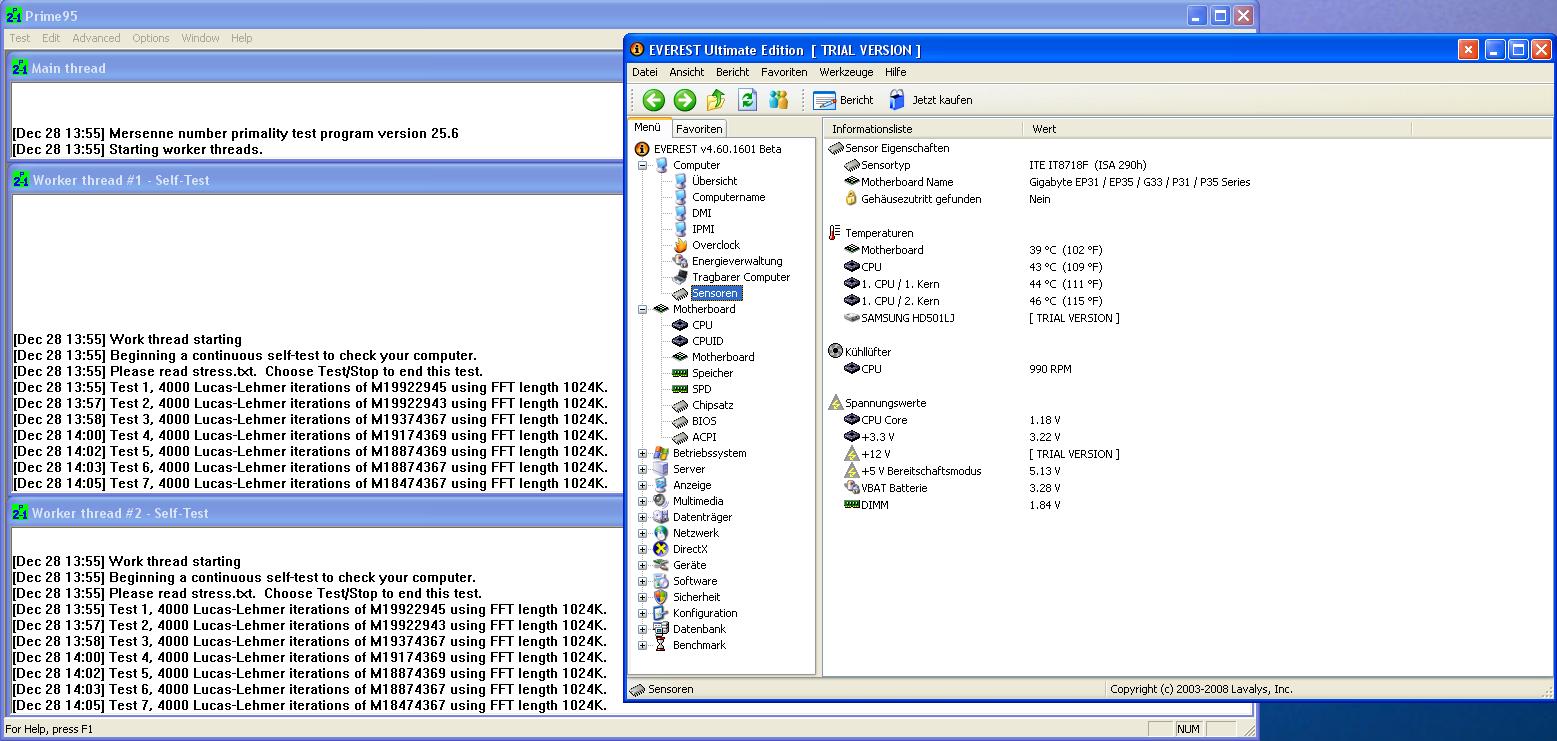Select the IPMI tree entry
This screenshot has height=741, width=1557.
tap(703, 229)
